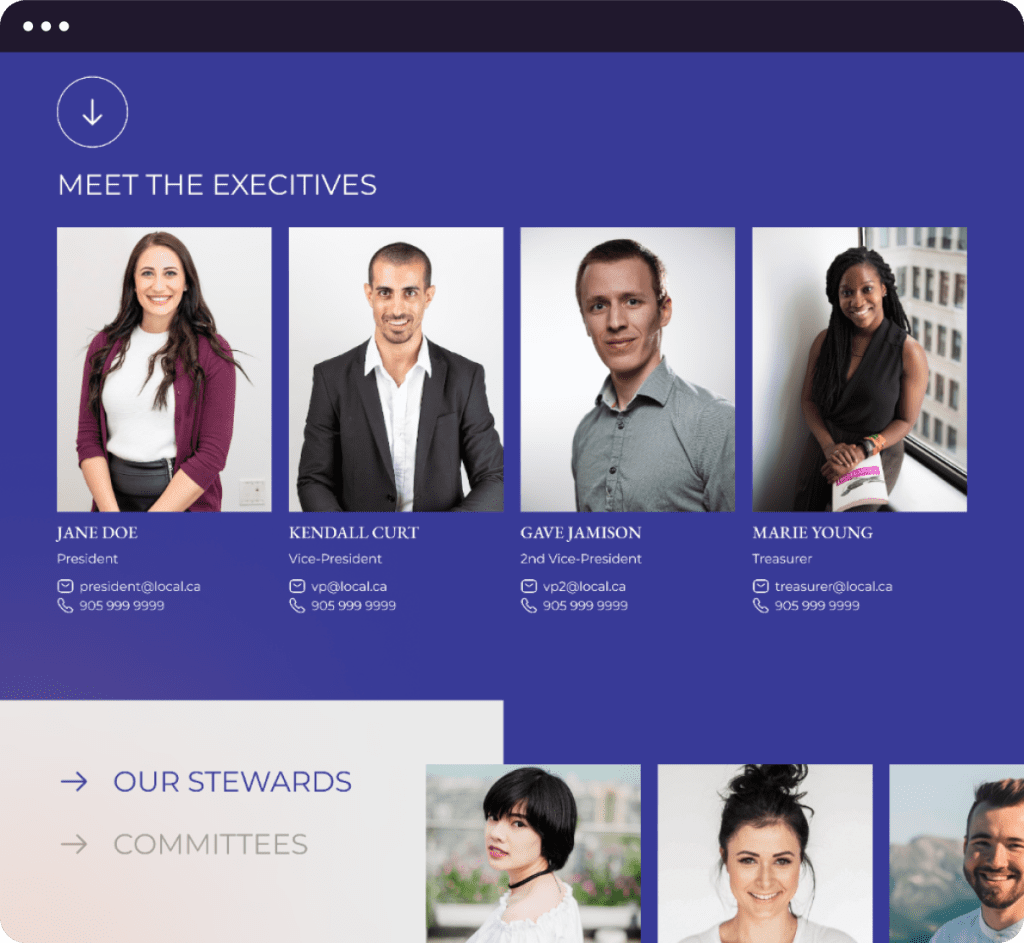Click envelope icon beside president@local.ca

(x=65, y=586)
